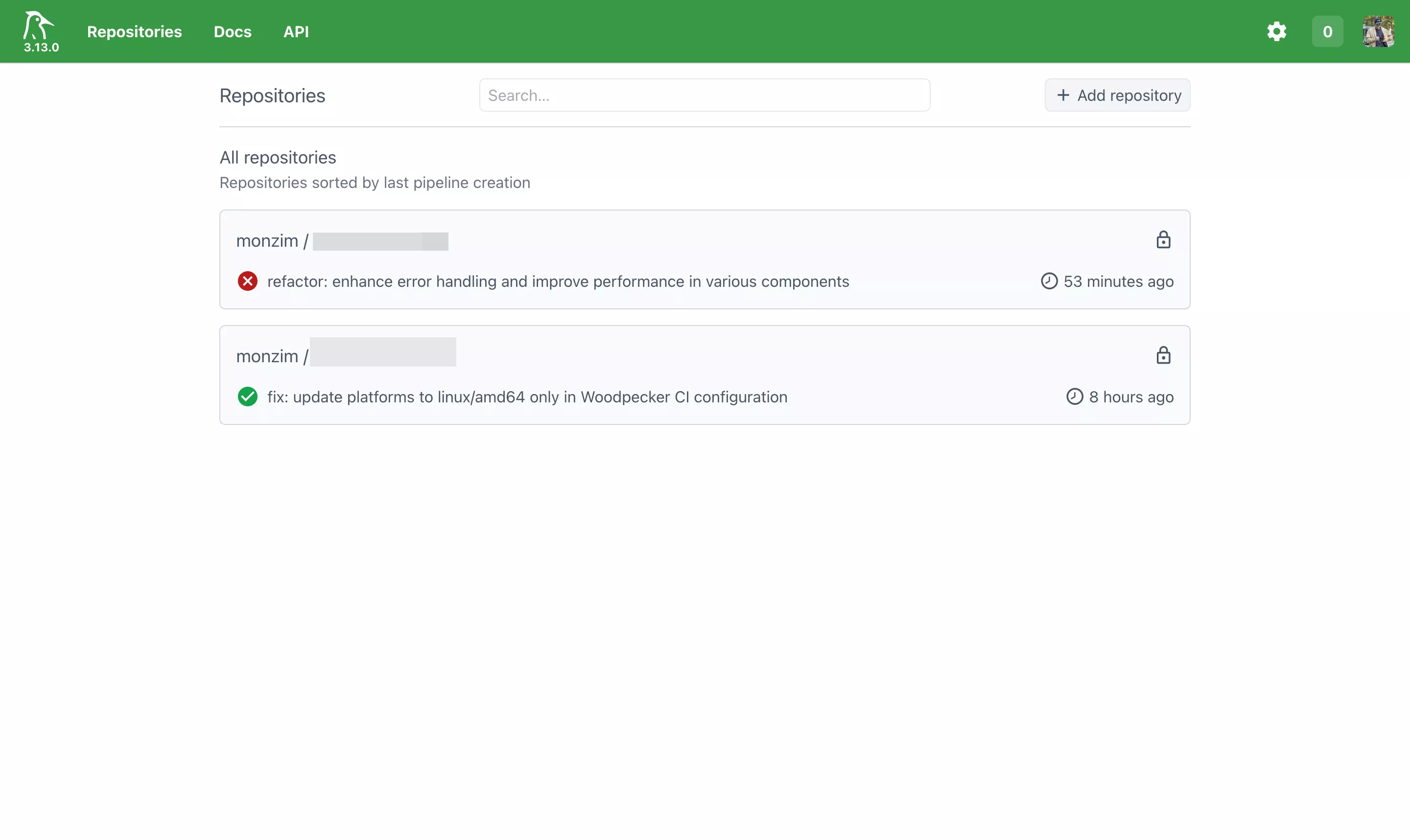Open the API nav link
Viewport: 1410px width, 840px height.
pos(296,32)
